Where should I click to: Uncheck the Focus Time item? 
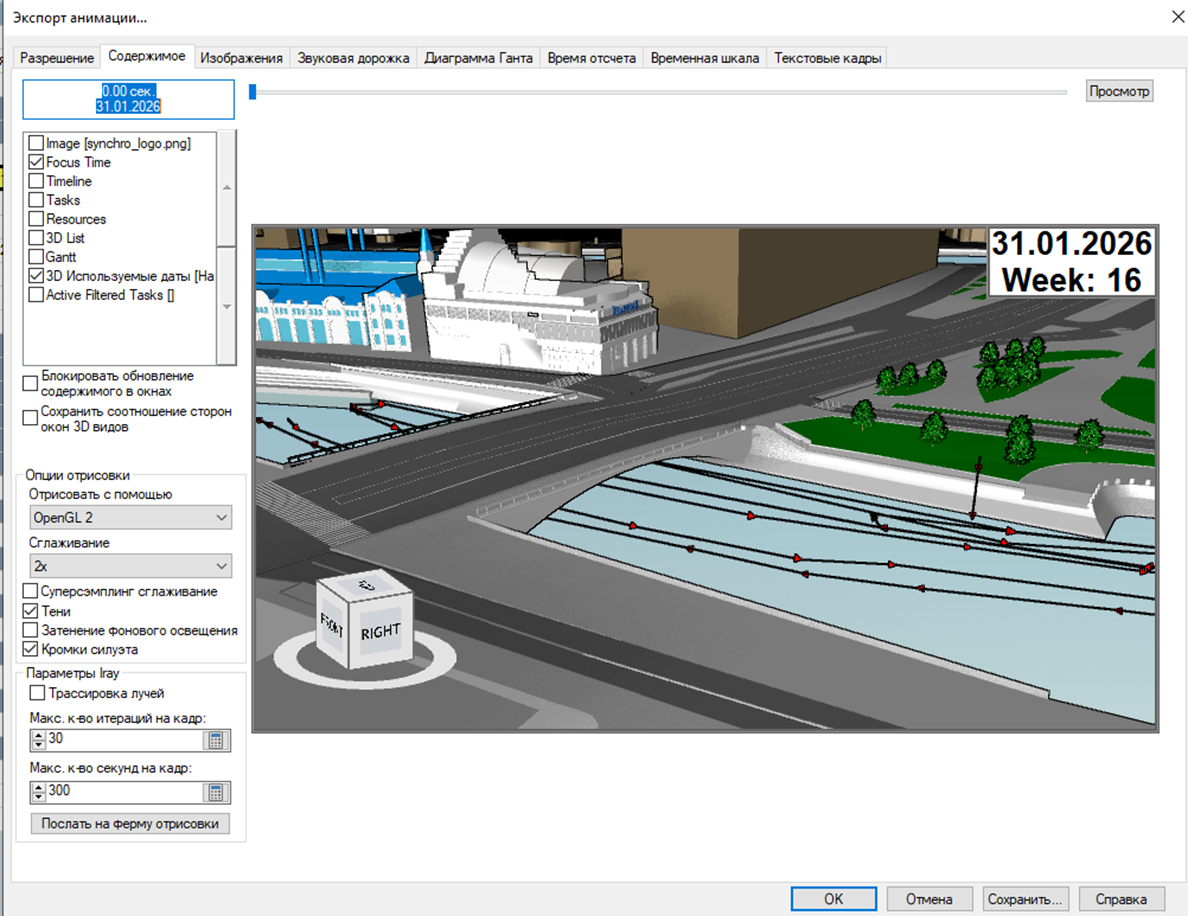36,162
